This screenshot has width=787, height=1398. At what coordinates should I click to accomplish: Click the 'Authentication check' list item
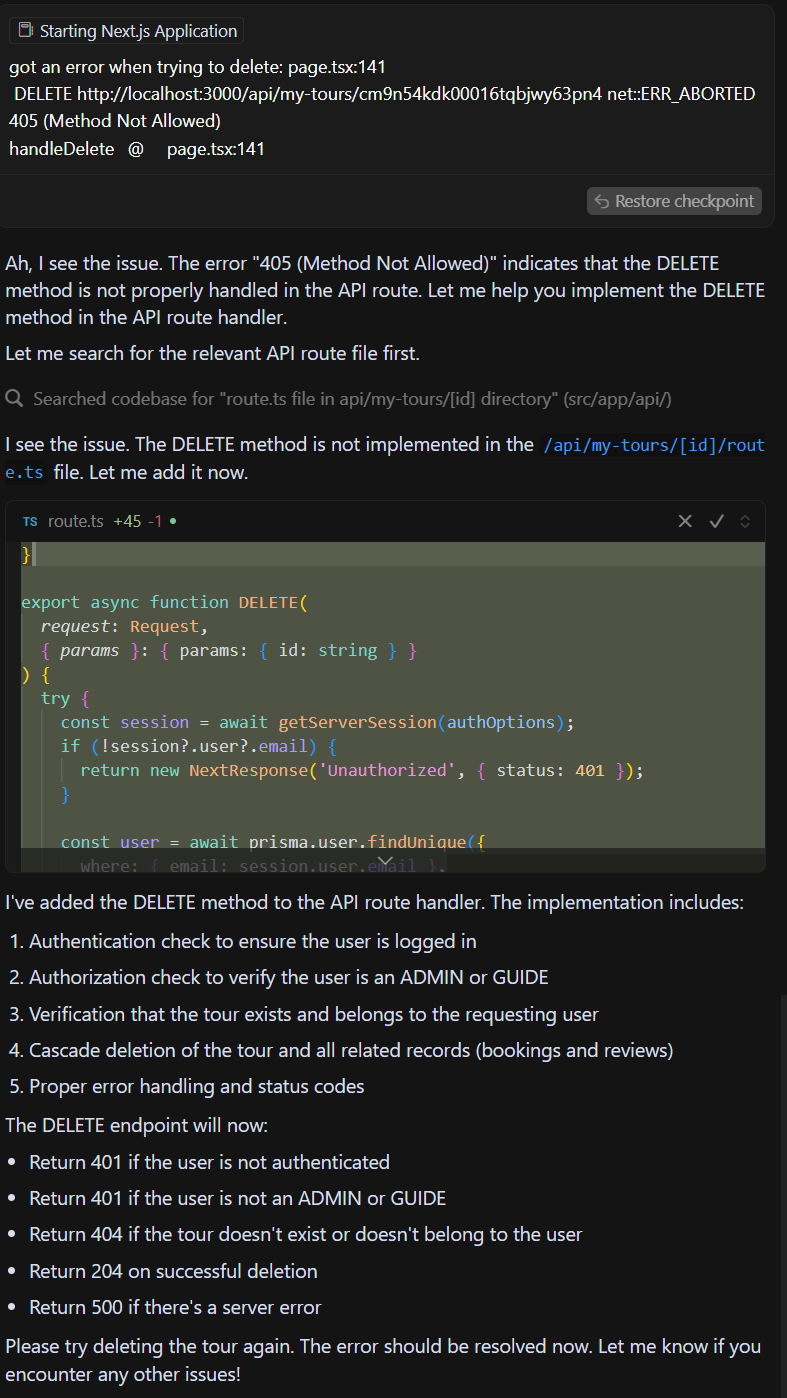tap(252, 941)
